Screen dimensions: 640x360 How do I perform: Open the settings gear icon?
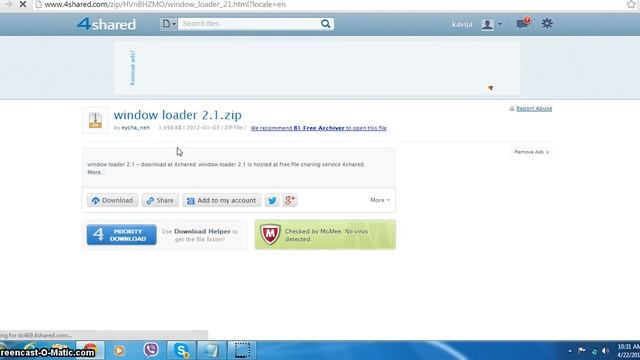tap(547, 23)
